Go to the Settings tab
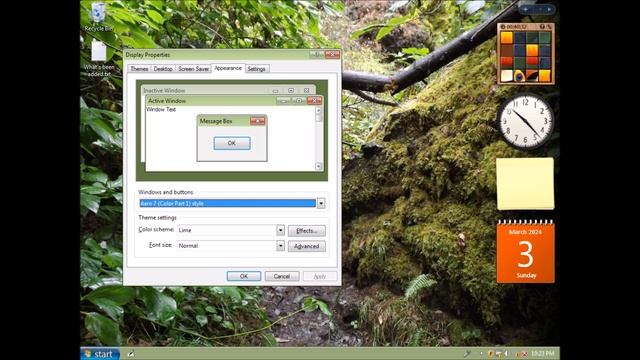640x360 pixels. [x=257, y=69]
